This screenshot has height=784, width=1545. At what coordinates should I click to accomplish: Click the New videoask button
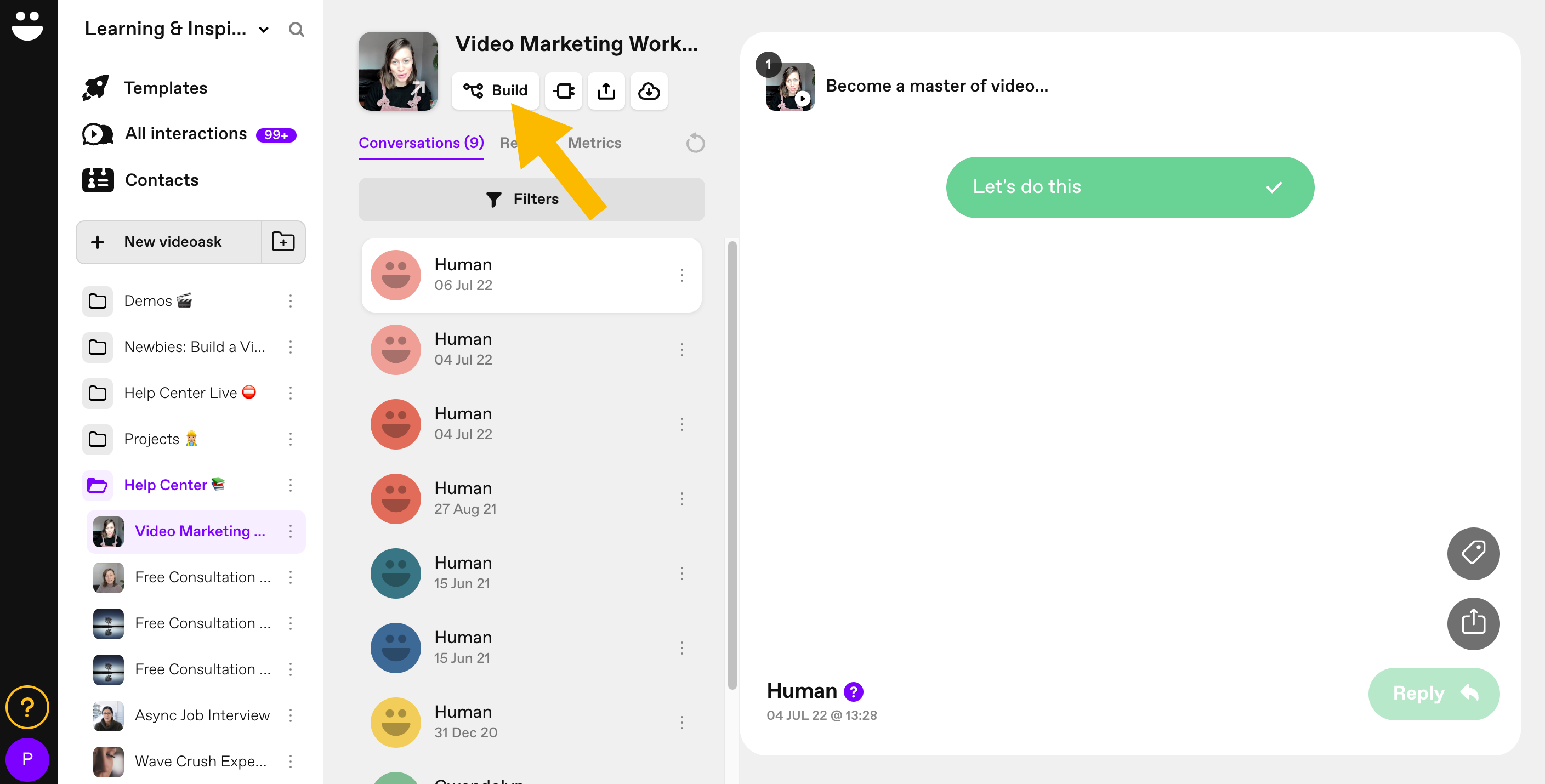pos(169,242)
